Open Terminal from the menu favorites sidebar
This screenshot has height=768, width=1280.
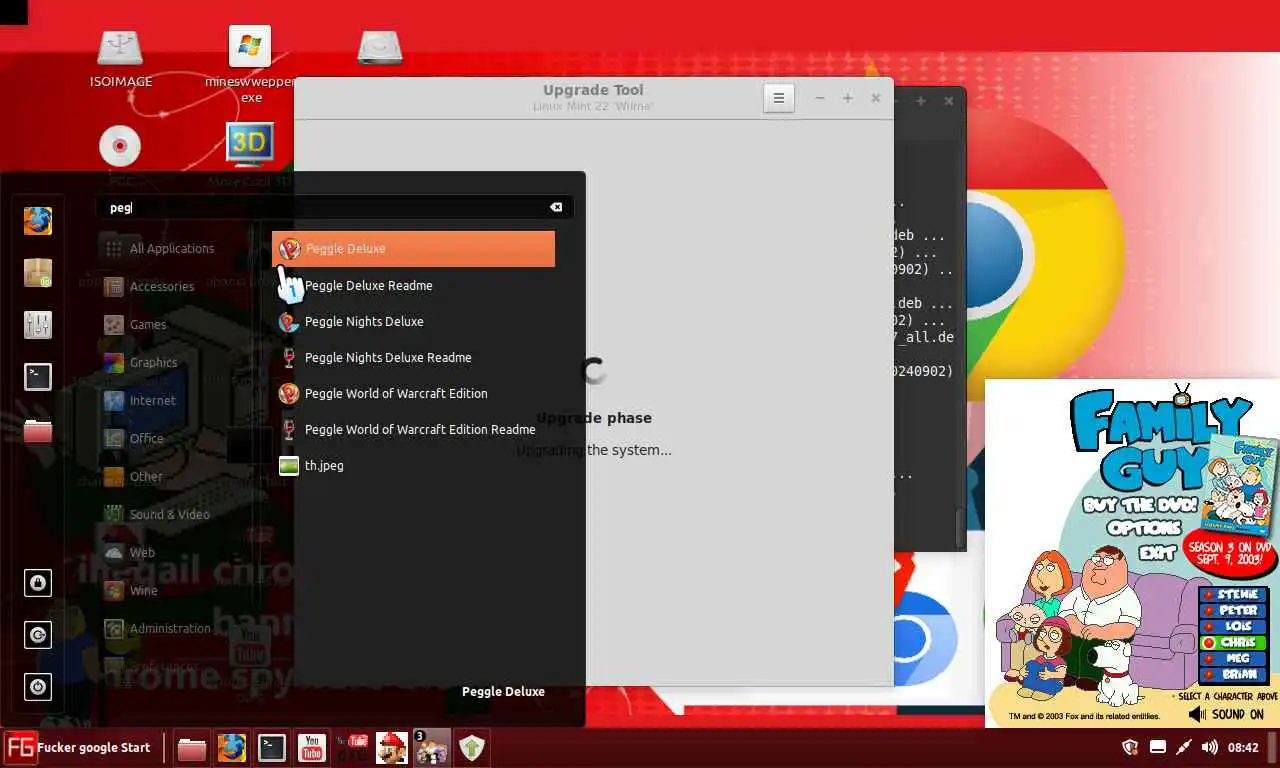38,376
